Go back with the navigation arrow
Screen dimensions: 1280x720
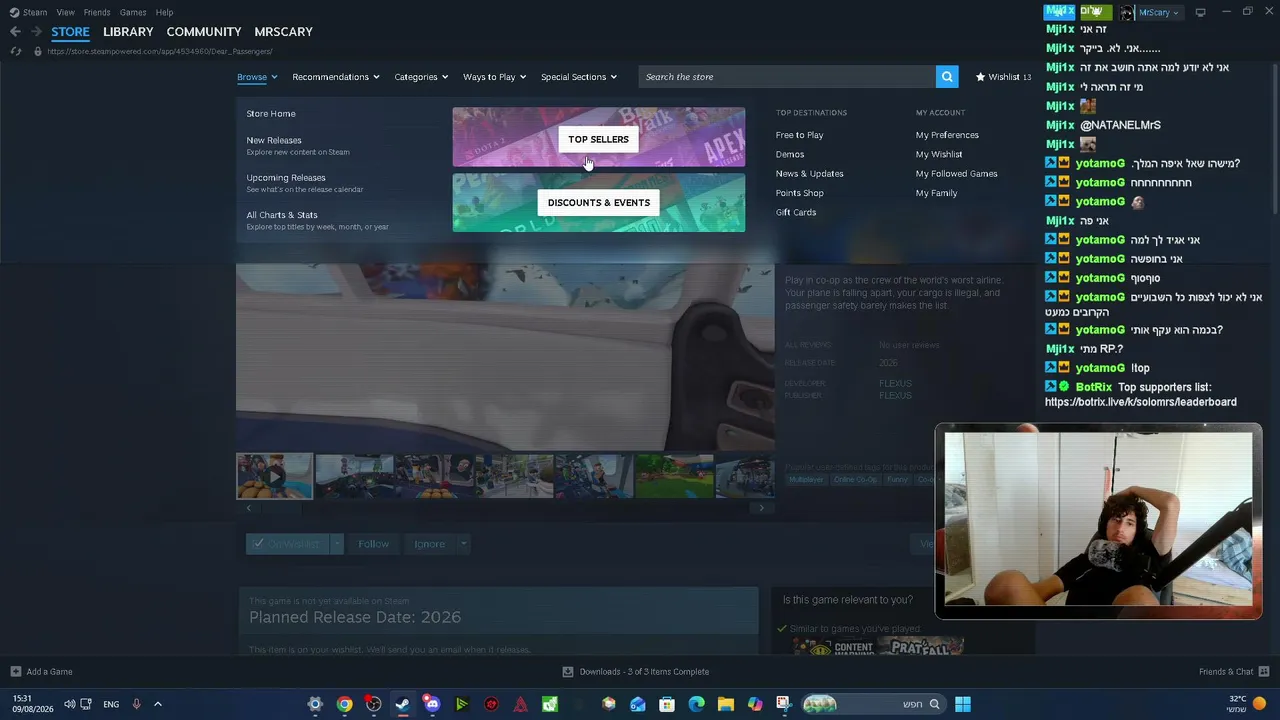pos(15,32)
